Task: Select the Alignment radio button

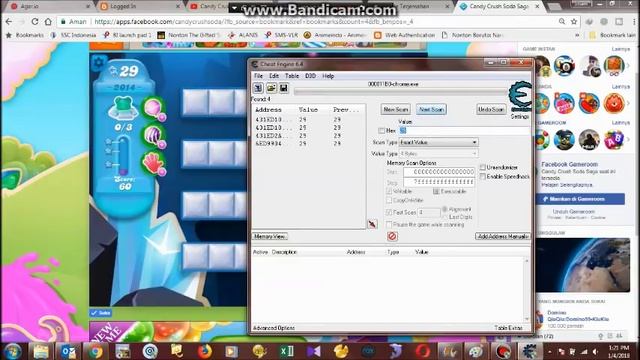Action: [445, 209]
